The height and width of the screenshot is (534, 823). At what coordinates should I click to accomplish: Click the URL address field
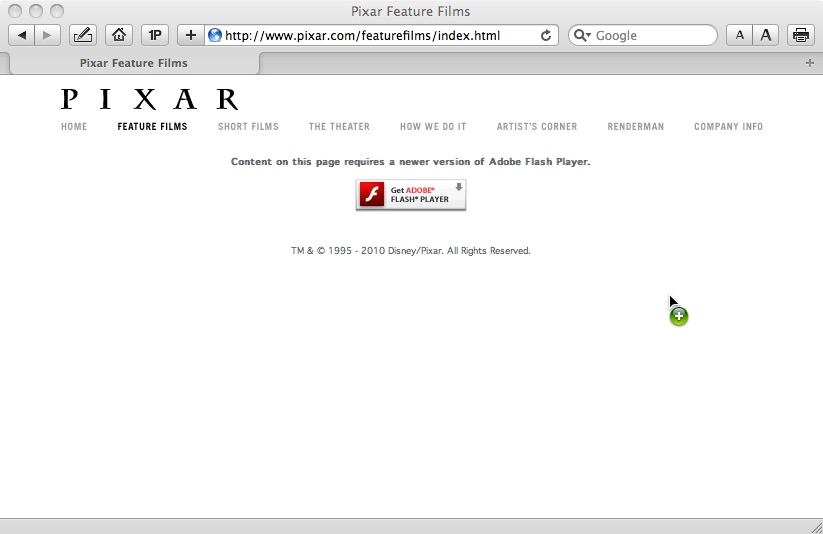coord(381,35)
